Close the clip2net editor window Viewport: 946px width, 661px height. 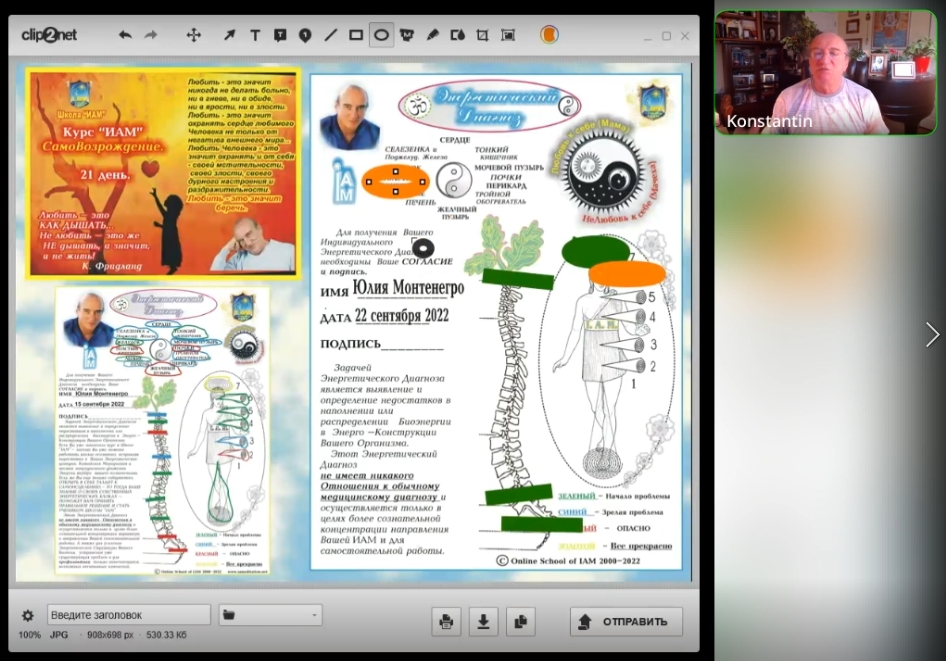(x=685, y=36)
